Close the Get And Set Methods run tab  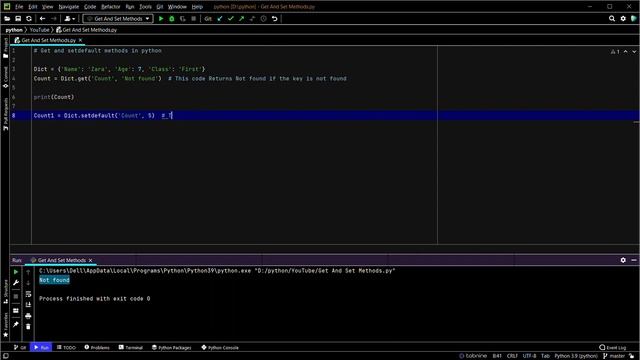[x=91, y=260]
